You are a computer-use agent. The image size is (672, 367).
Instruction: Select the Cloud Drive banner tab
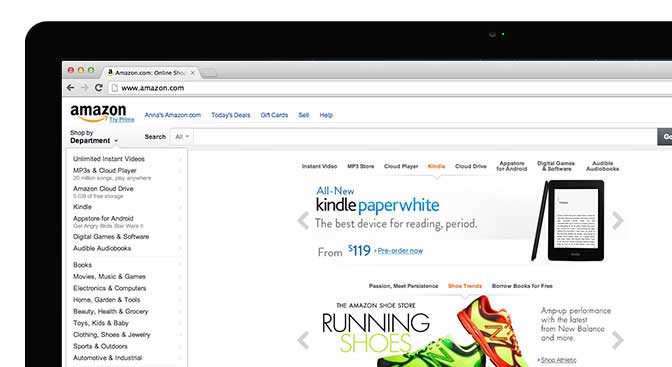click(x=471, y=166)
